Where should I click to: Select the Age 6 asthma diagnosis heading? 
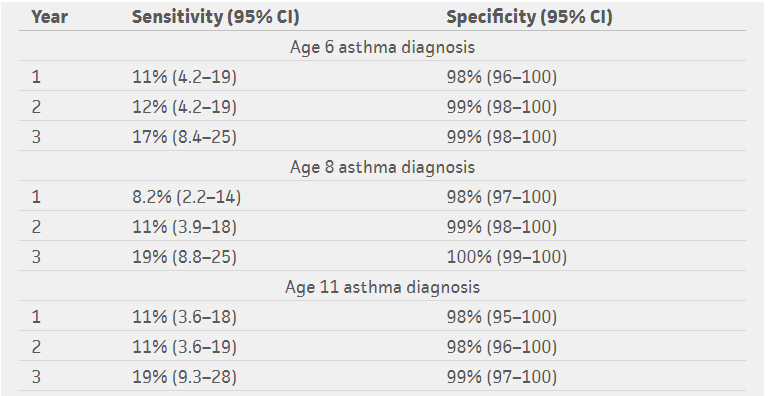click(x=383, y=47)
